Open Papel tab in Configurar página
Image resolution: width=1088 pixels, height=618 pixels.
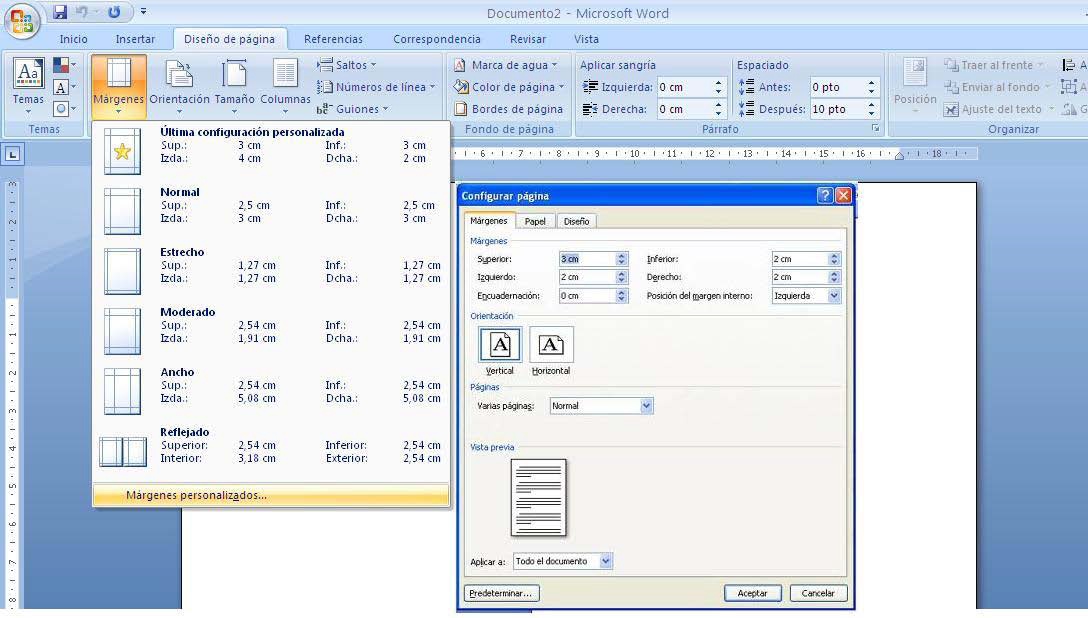point(535,221)
